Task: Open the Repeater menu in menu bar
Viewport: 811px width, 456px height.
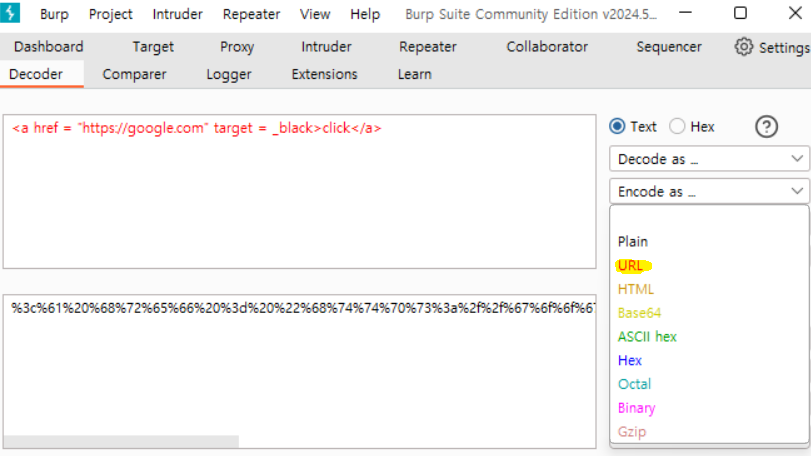Action: coord(251,14)
